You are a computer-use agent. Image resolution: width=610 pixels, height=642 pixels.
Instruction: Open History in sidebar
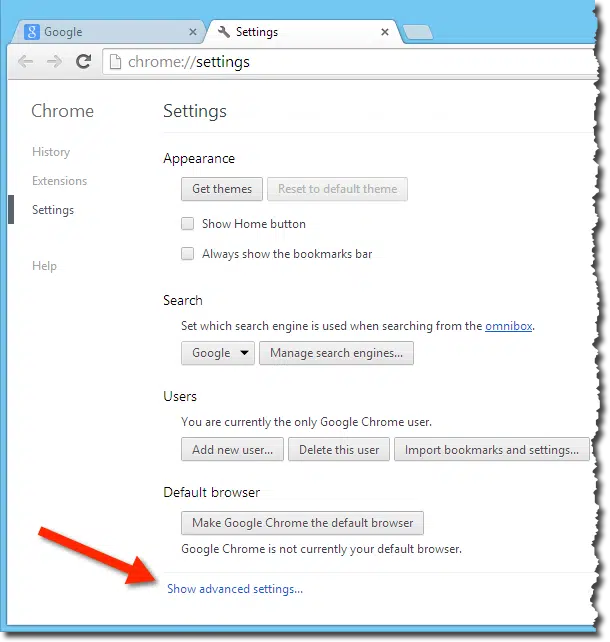(x=51, y=152)
